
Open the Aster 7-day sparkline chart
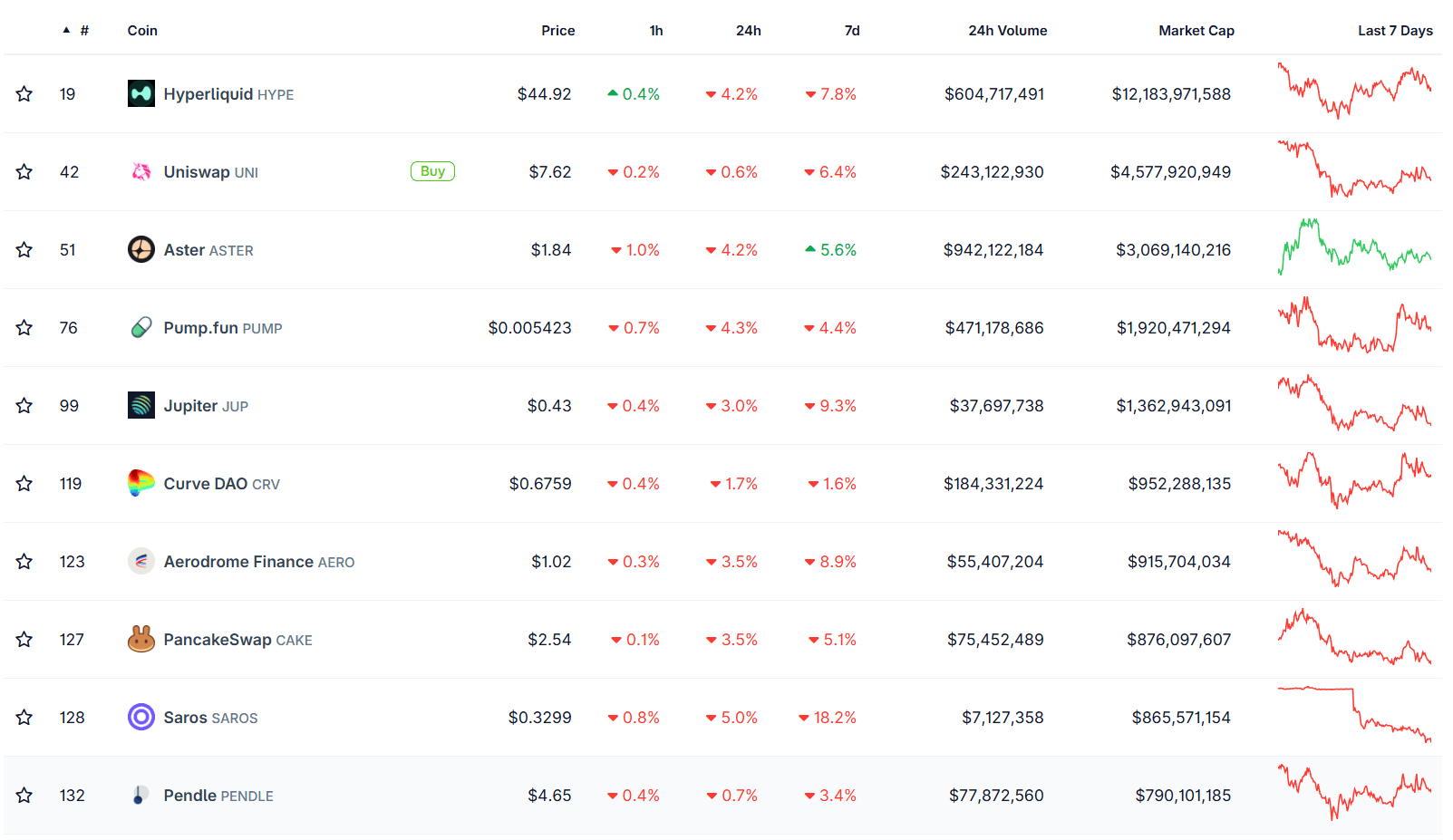tap(1354, 247)
